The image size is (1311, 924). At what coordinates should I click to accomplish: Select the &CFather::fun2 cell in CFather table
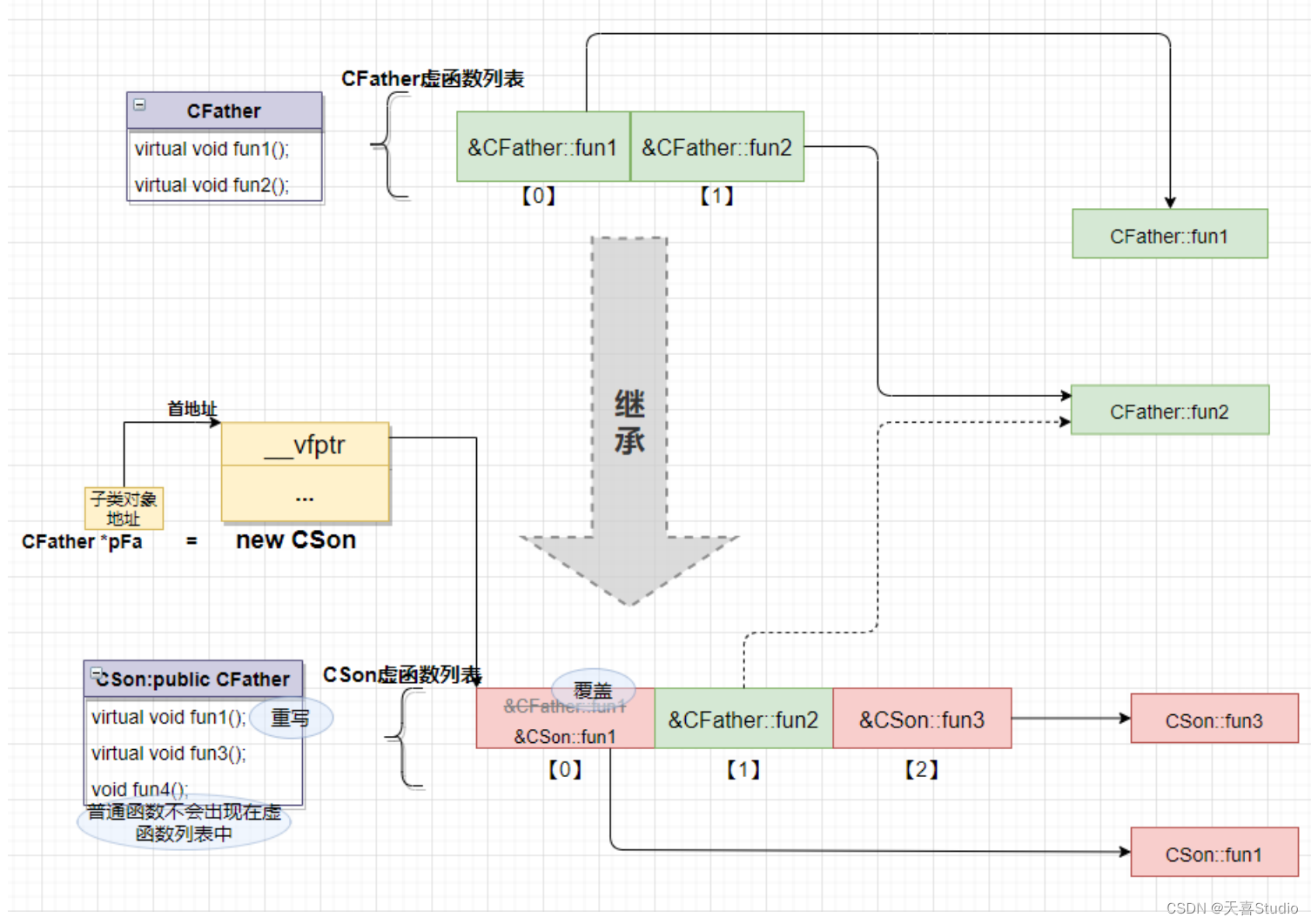(717, 147)
